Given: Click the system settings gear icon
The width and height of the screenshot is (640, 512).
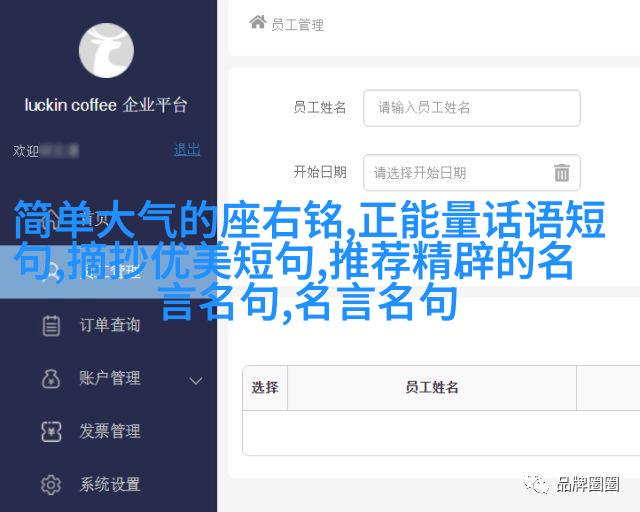Looking at the screenshot, I should pos(51,485).
